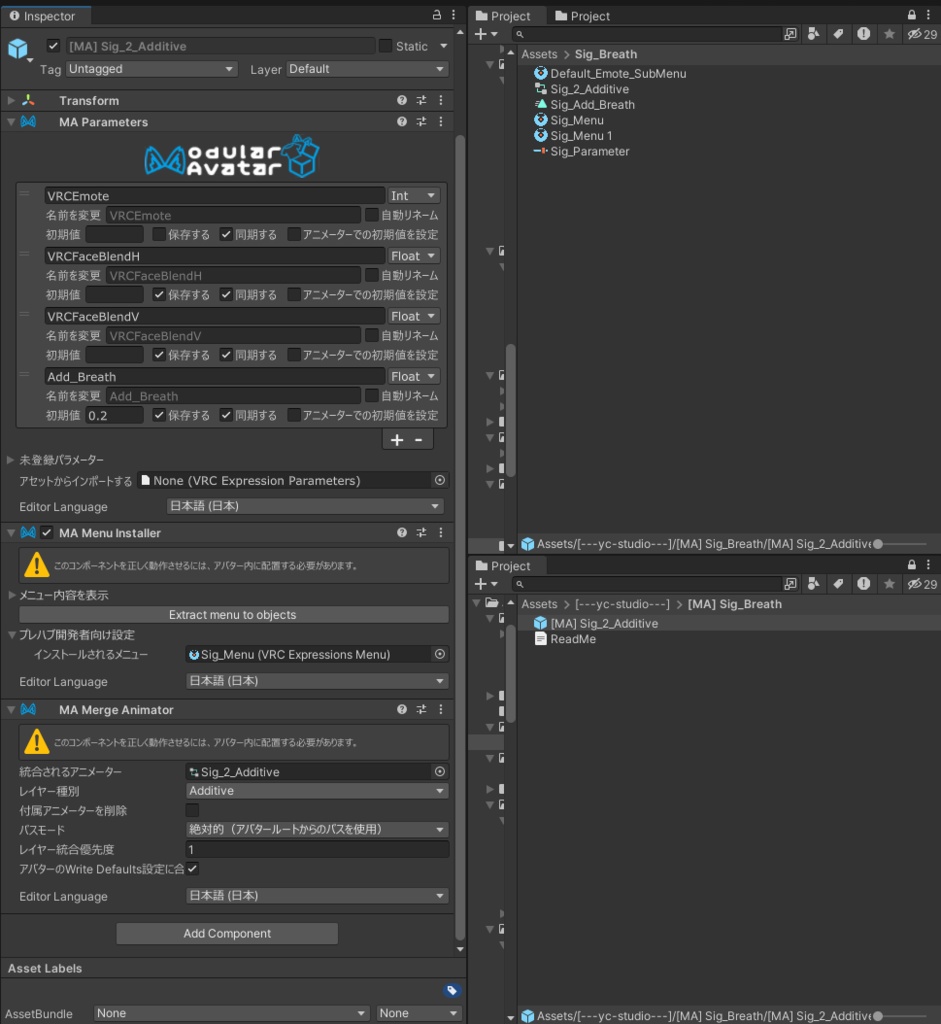Pick object for Sig_Menu field
Viewport: 941px width, 1024px height.
tap(440, 654)
